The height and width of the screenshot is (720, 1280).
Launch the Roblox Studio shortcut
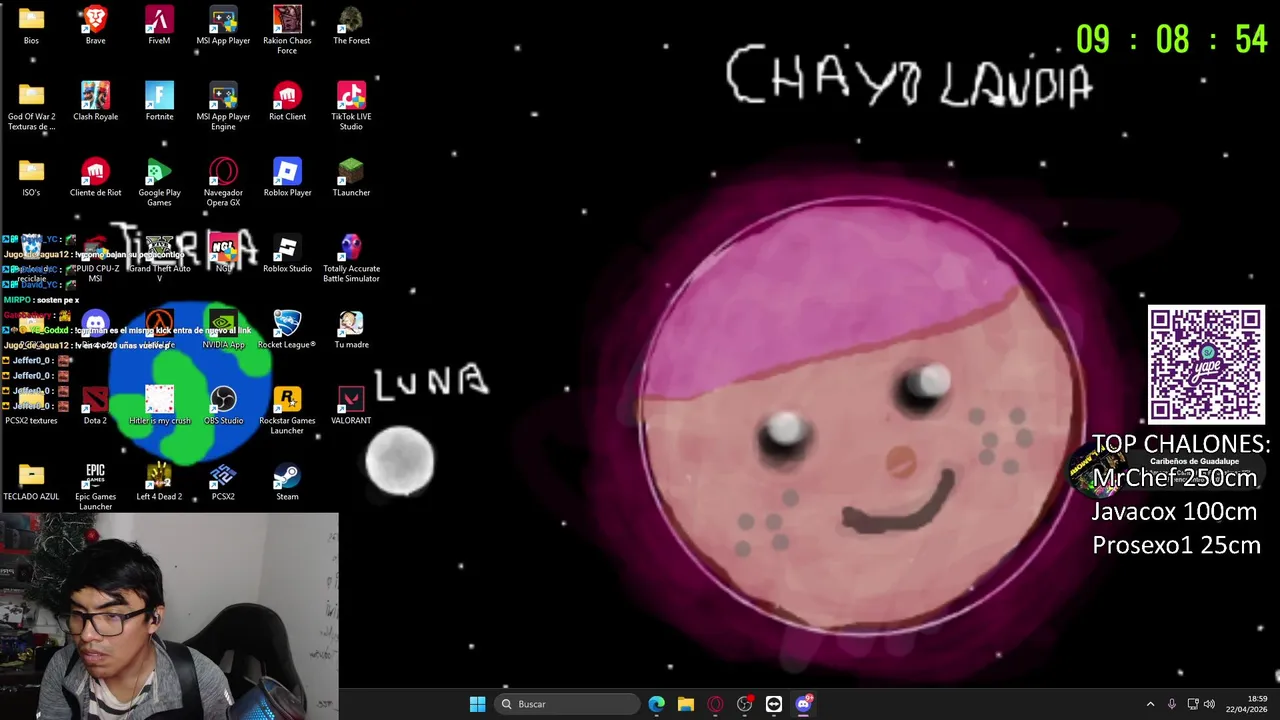[x=287, y=254]
